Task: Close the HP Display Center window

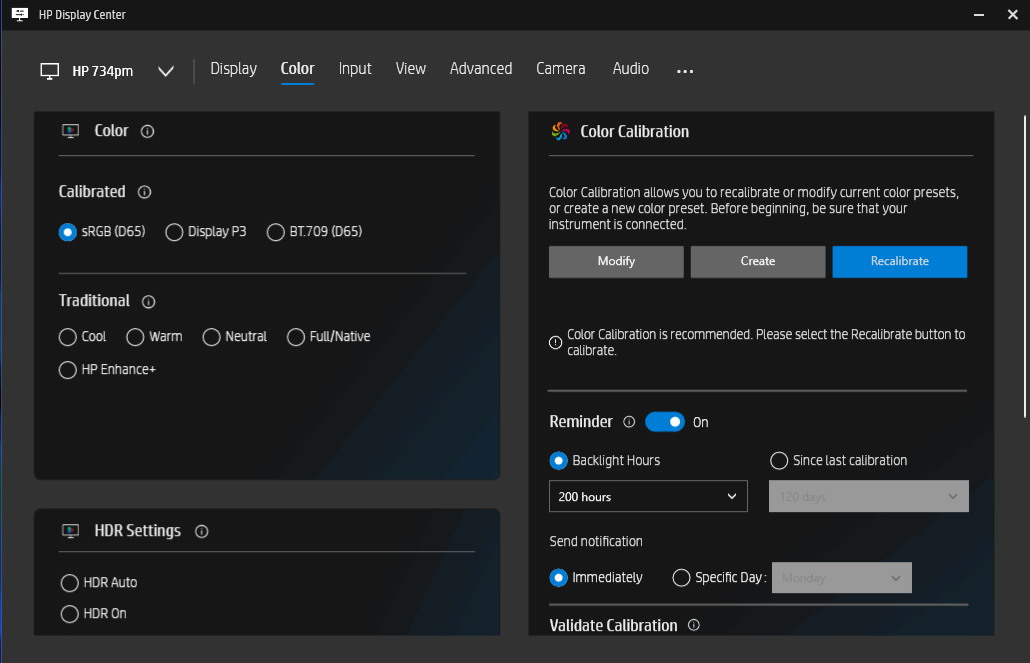Action: [x=1012, y=14]
